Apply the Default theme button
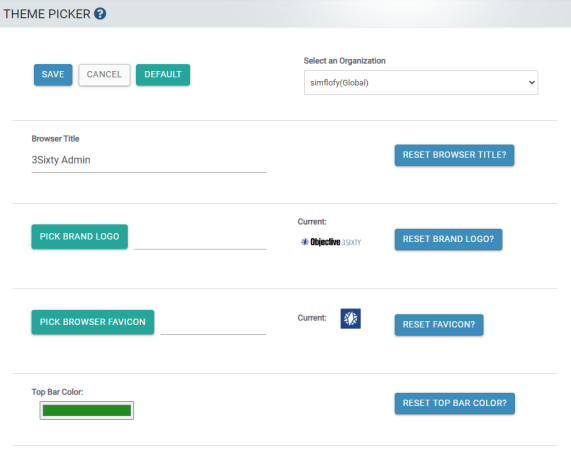This screenshot has width=571, height=450. point(163,75)
